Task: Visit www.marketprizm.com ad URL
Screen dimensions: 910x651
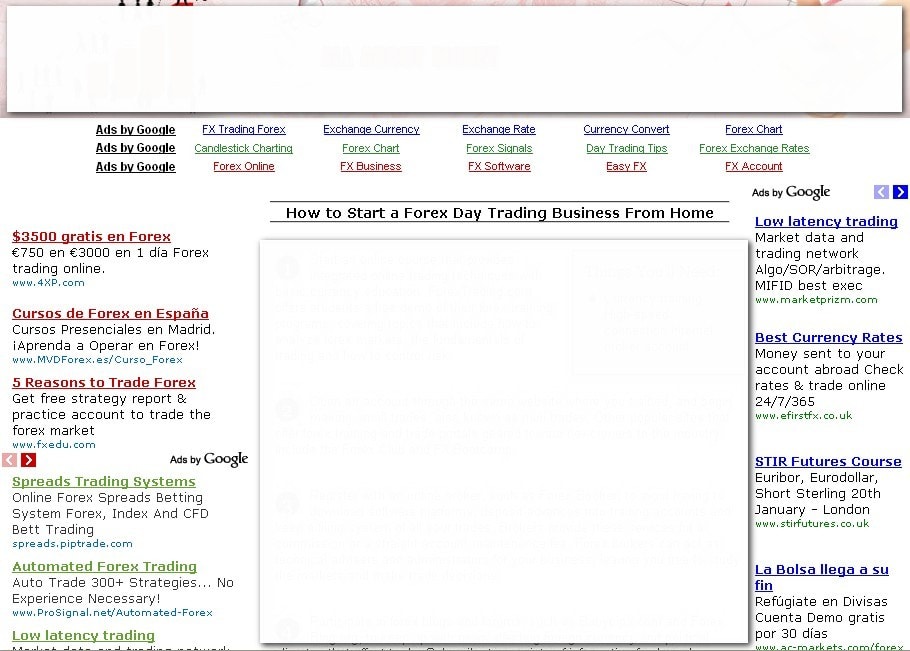Action: pyautogui.click(x=816, y=299)
